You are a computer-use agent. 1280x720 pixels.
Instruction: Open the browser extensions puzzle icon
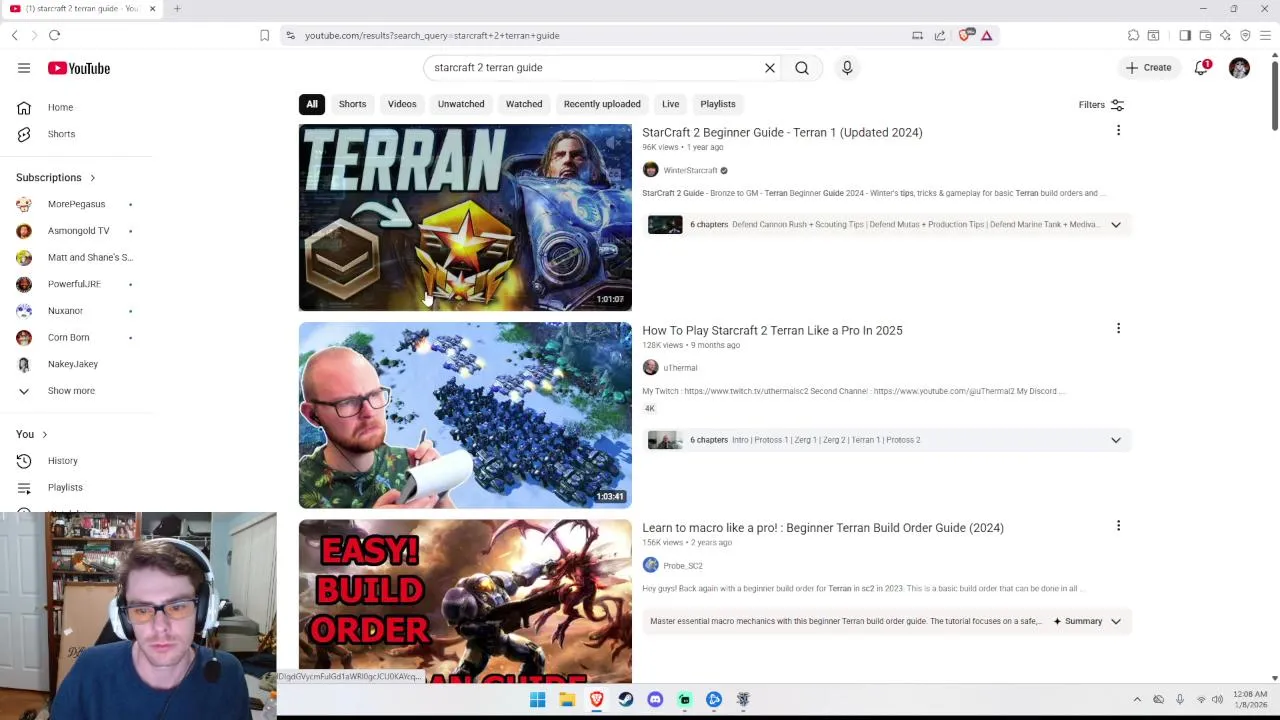pos(1133,35)
